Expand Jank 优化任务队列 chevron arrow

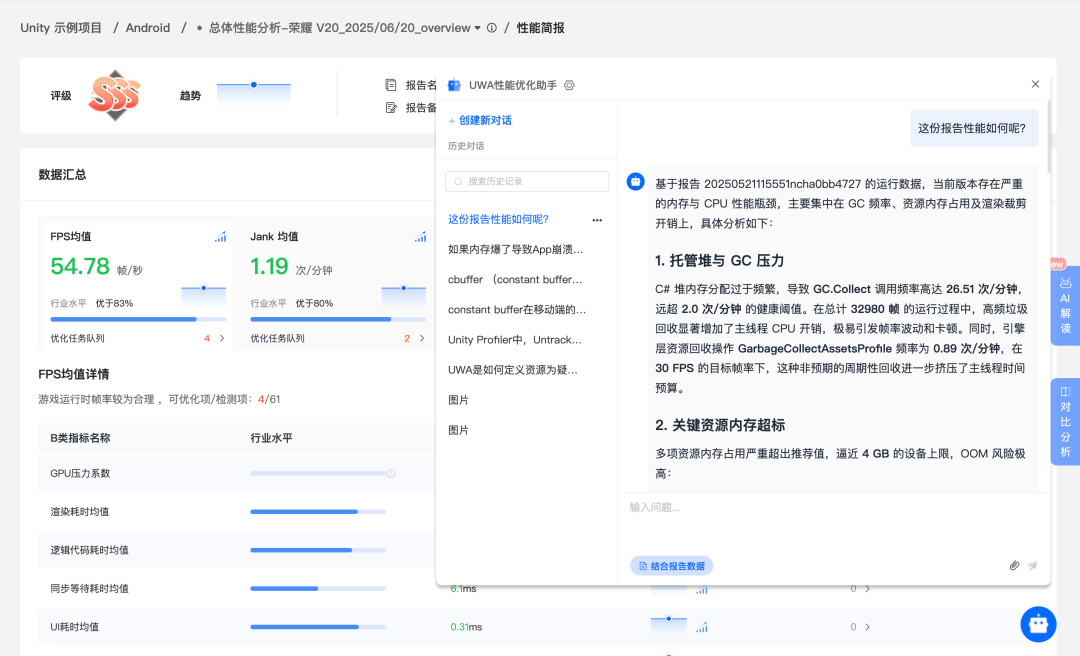(422, 338)
